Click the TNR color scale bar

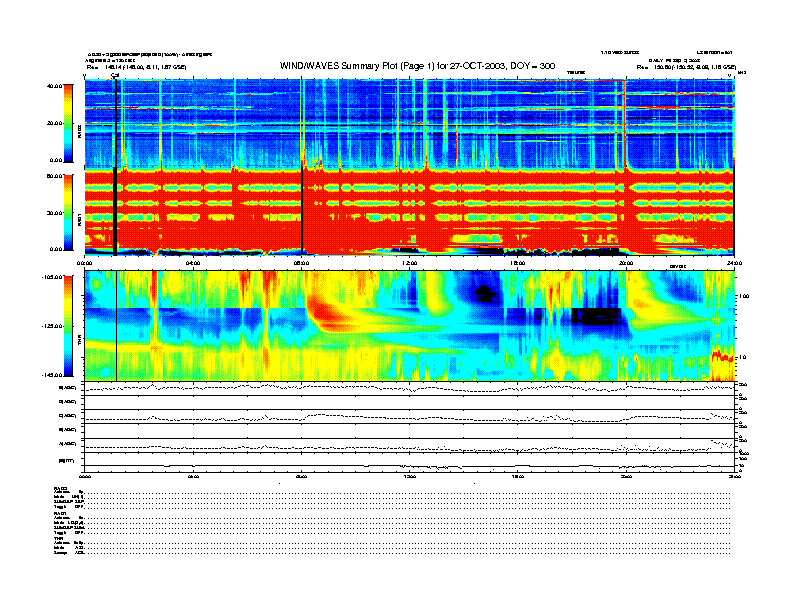68,326
